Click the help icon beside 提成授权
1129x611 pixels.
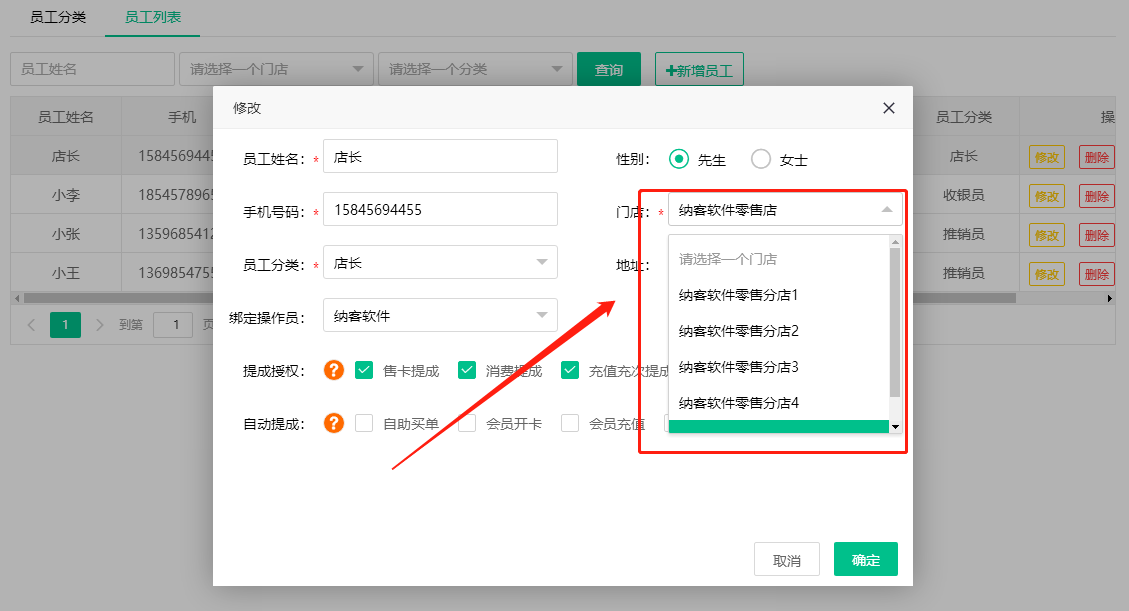[x=334, y=370]
